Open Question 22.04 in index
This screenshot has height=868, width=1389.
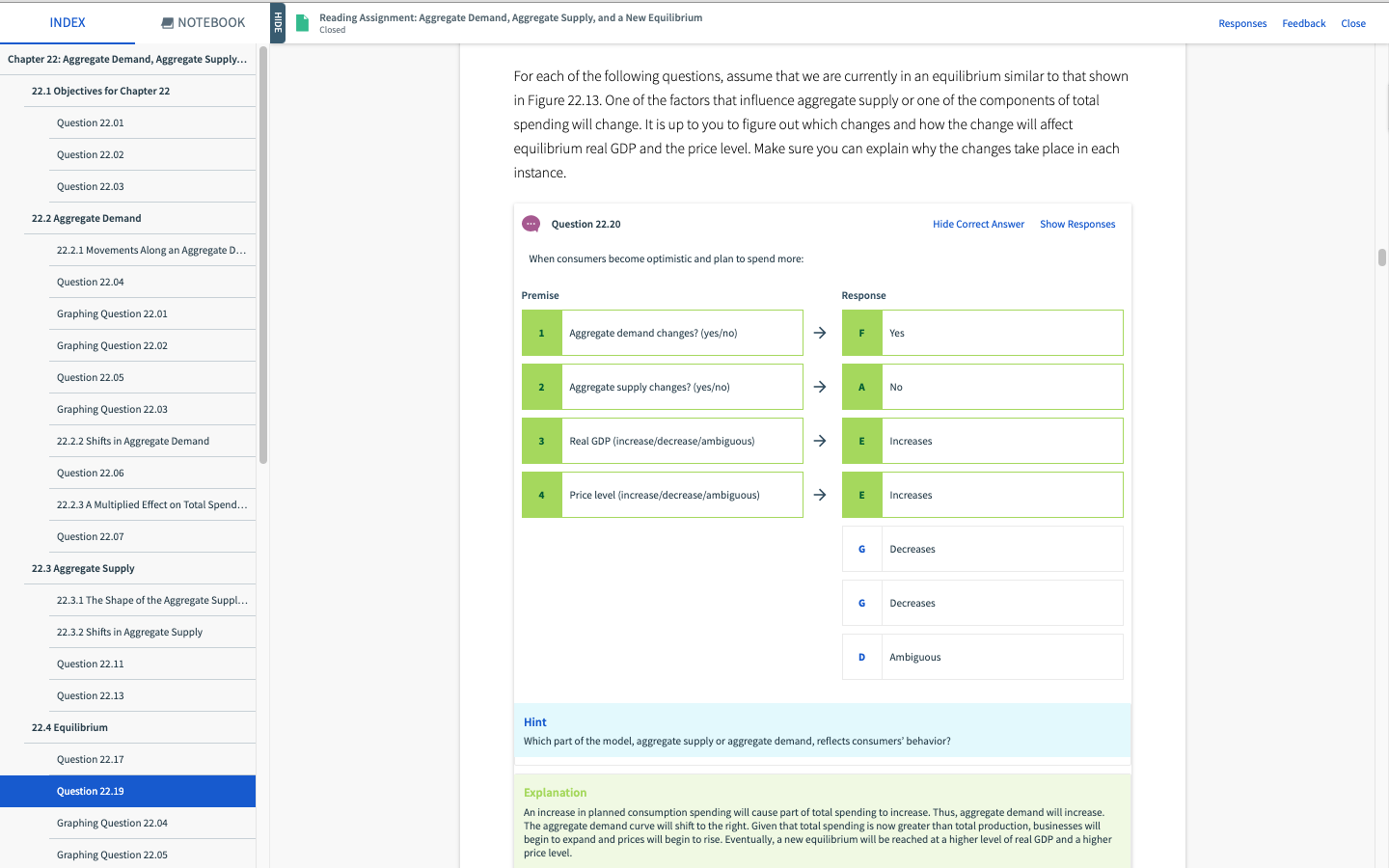click(x=152, y=282)
